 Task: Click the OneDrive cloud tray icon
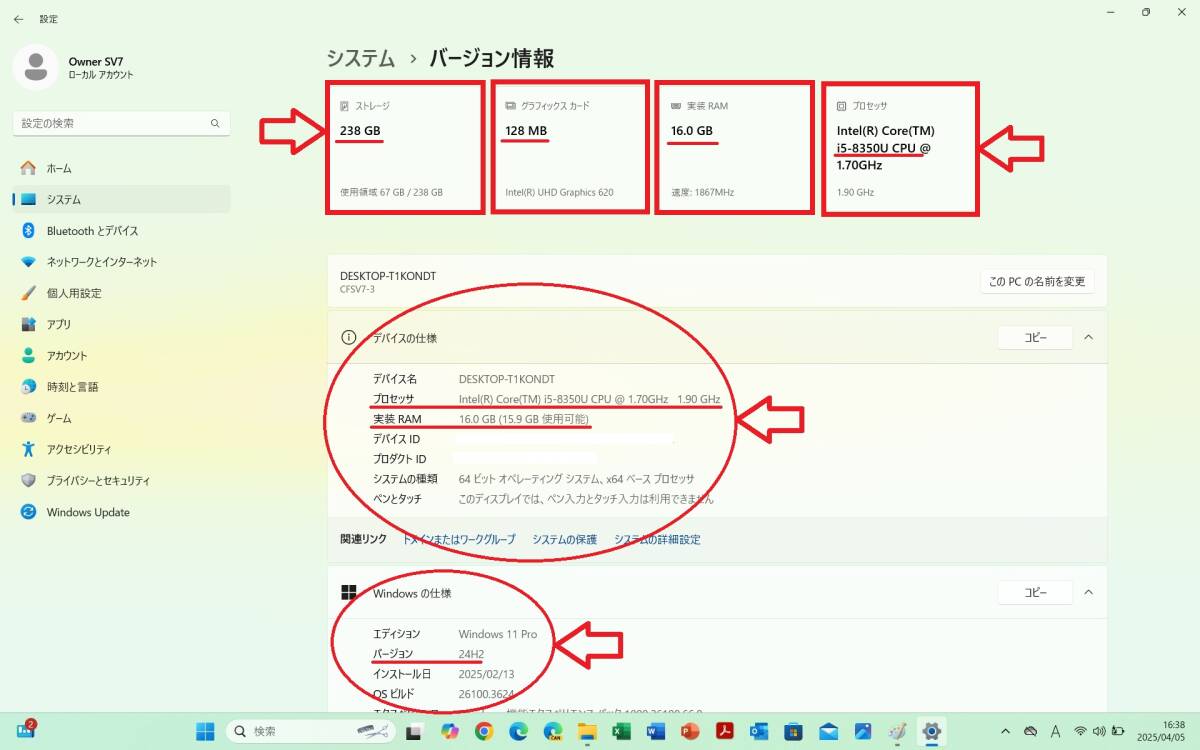coord(1030,731)
